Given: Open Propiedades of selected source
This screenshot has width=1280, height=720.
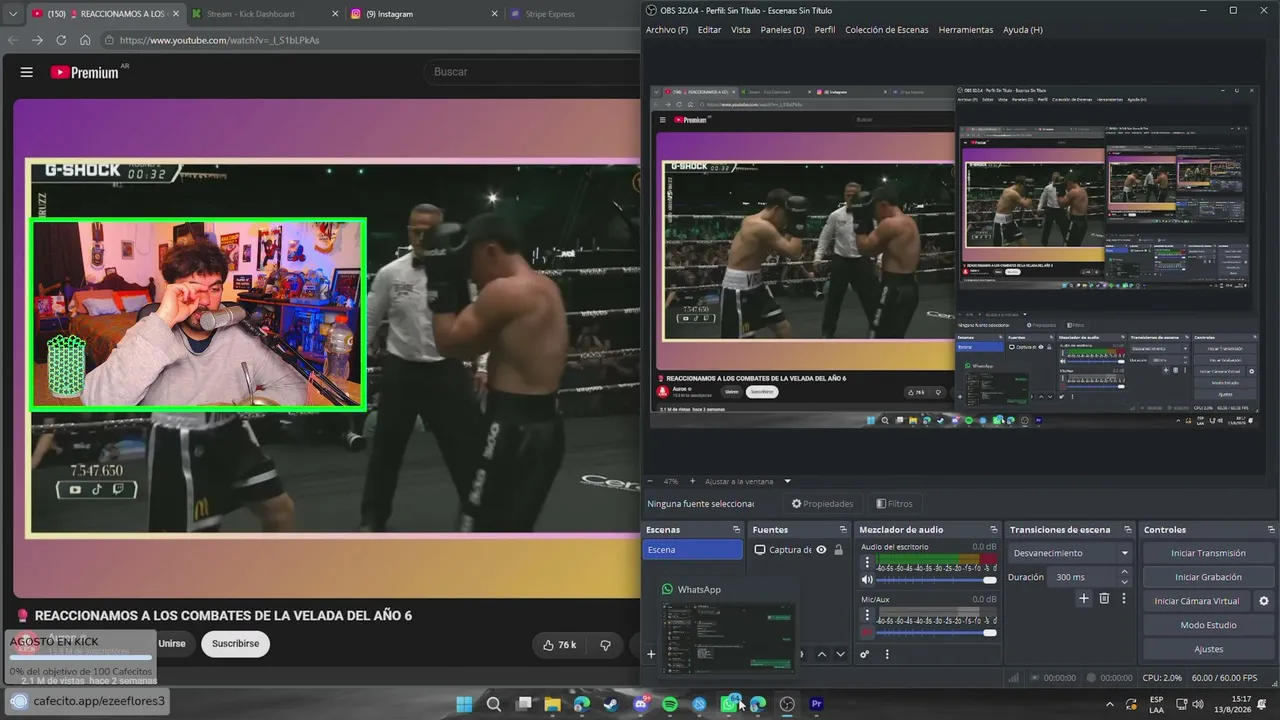Looking at the screenshot, I should pos(822,504).
